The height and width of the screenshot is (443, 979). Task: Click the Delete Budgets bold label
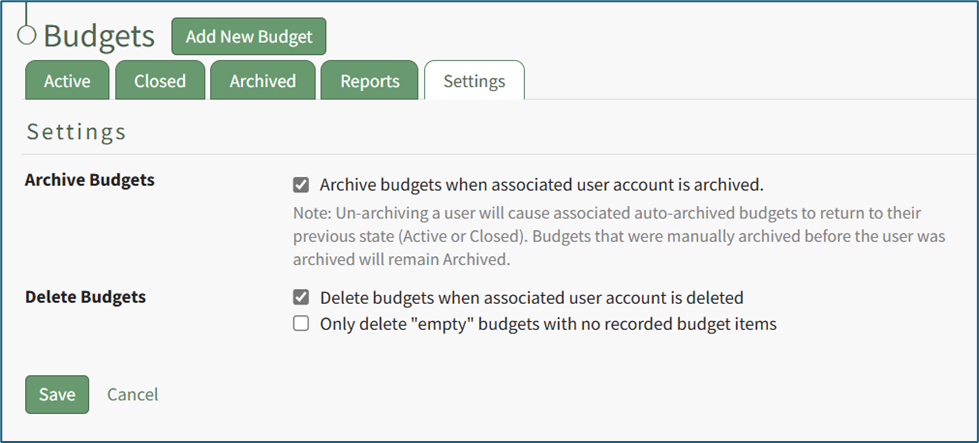[x=85, y=297]
